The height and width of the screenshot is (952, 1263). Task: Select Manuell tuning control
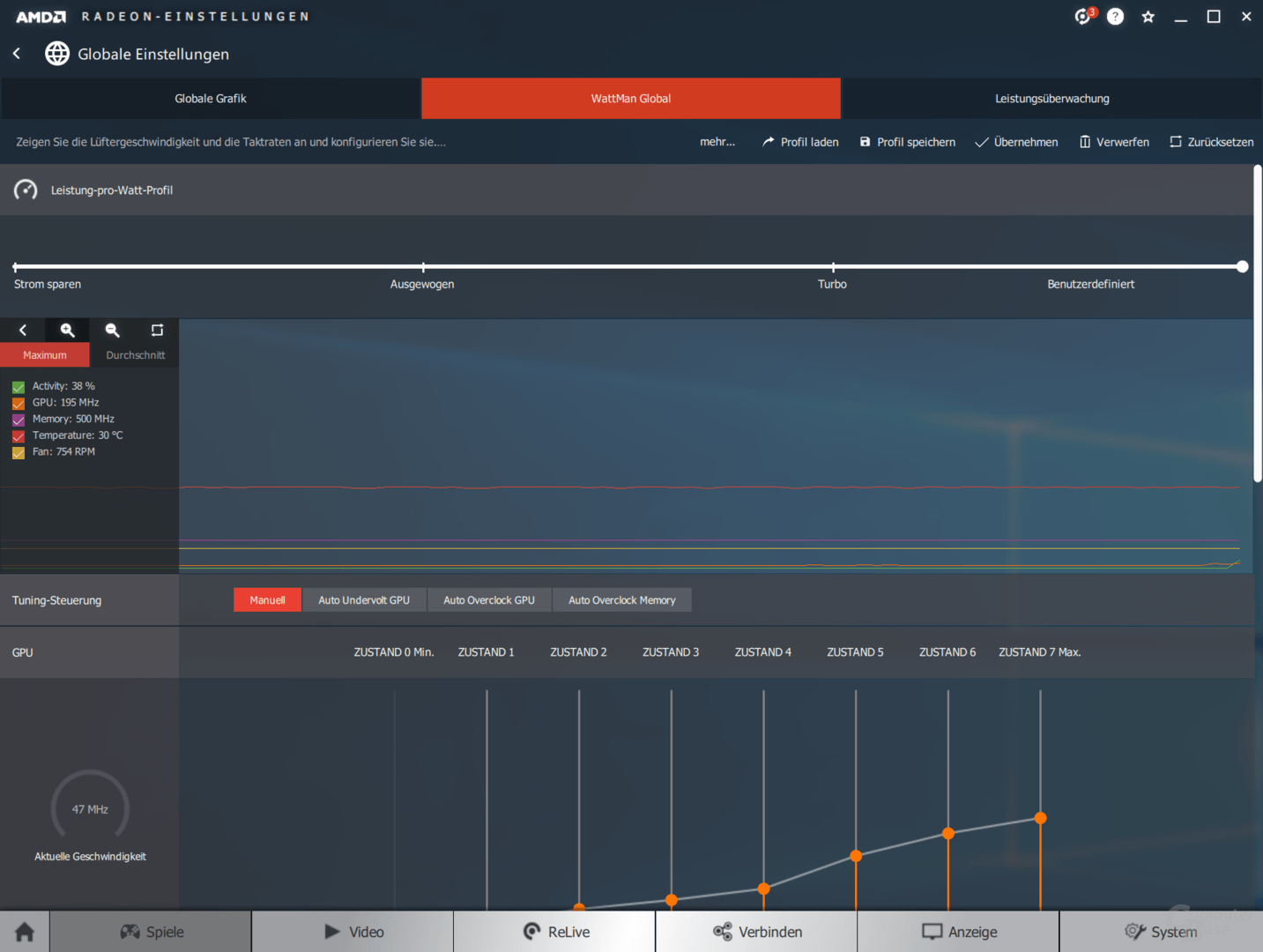click(267, 600)
